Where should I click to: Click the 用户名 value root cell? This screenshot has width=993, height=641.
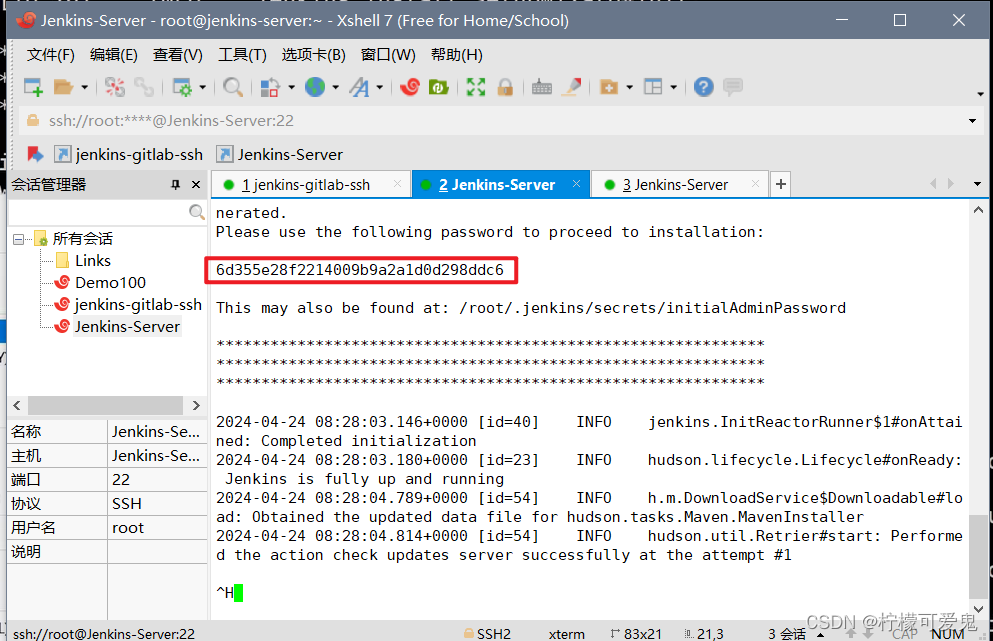(157, 528)
